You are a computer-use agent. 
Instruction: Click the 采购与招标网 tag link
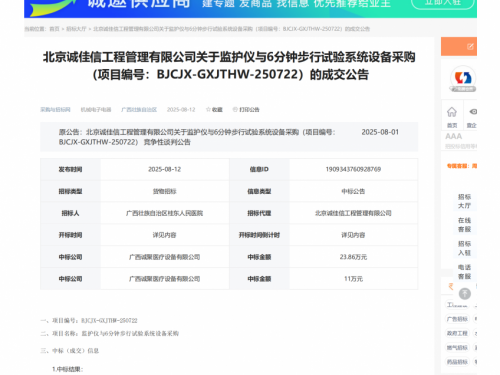click(55, 110)
